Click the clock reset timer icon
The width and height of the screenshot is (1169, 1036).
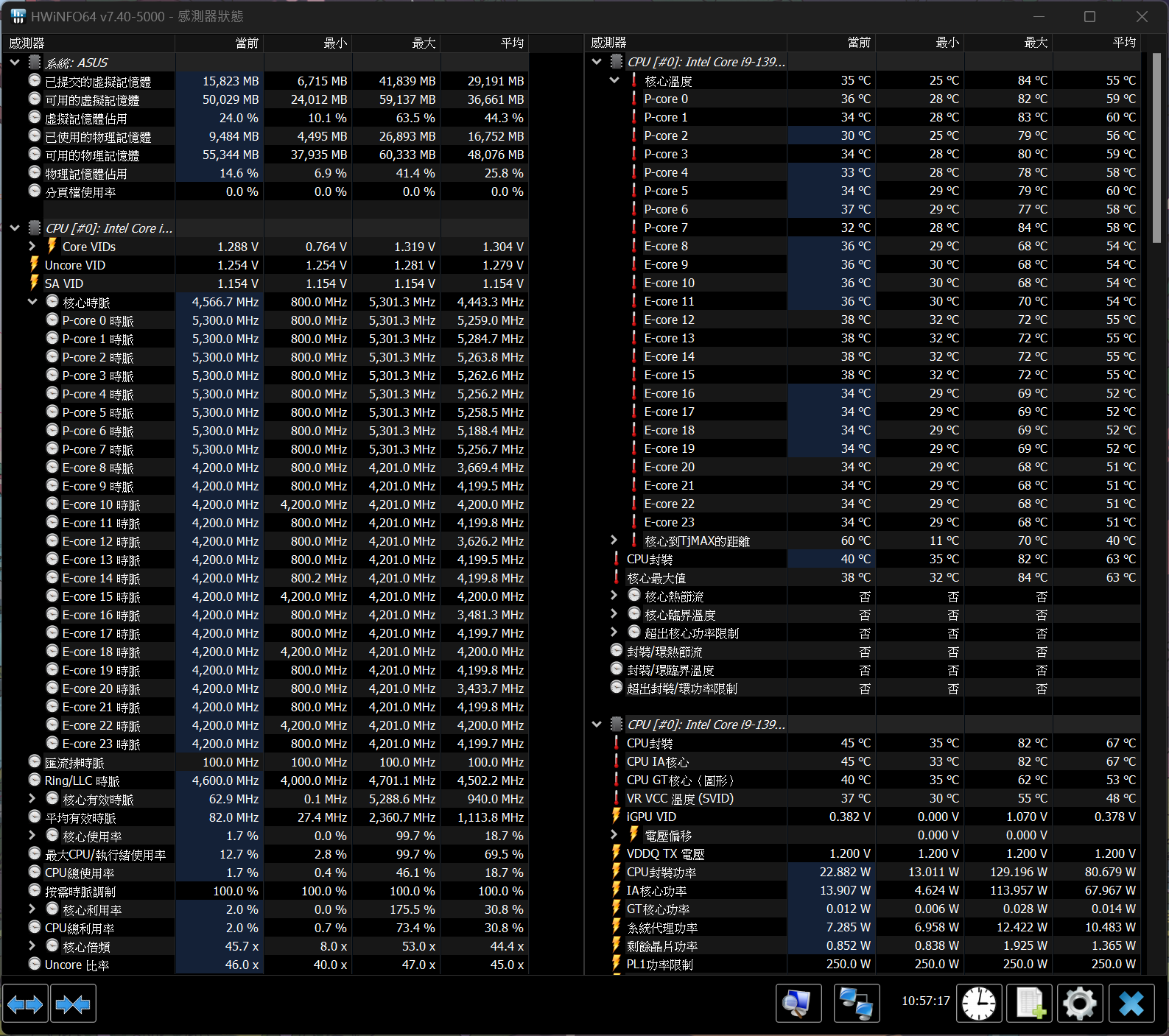coord(979,1004)
